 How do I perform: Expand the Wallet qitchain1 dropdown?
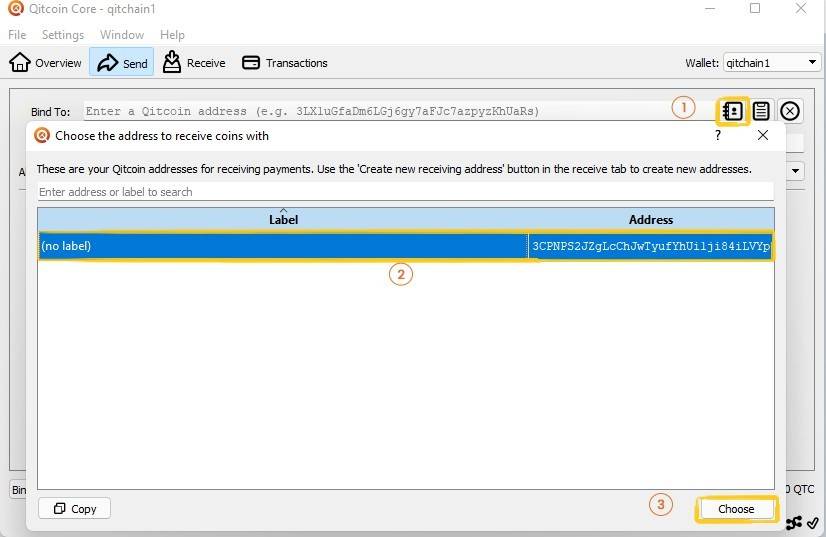pyautogui.click(x=772, y=63)
